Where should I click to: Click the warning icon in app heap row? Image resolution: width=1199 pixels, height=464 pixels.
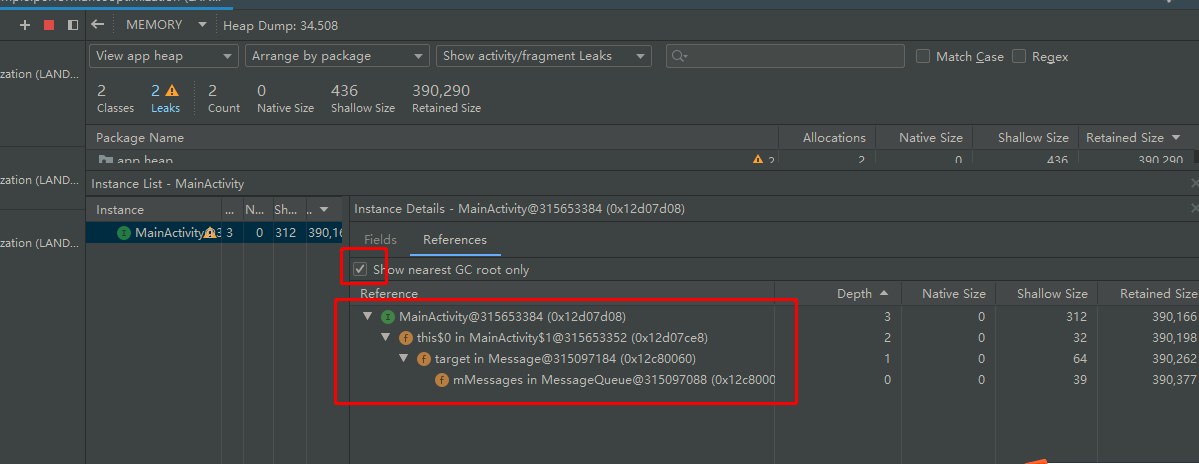pos(758,159)
